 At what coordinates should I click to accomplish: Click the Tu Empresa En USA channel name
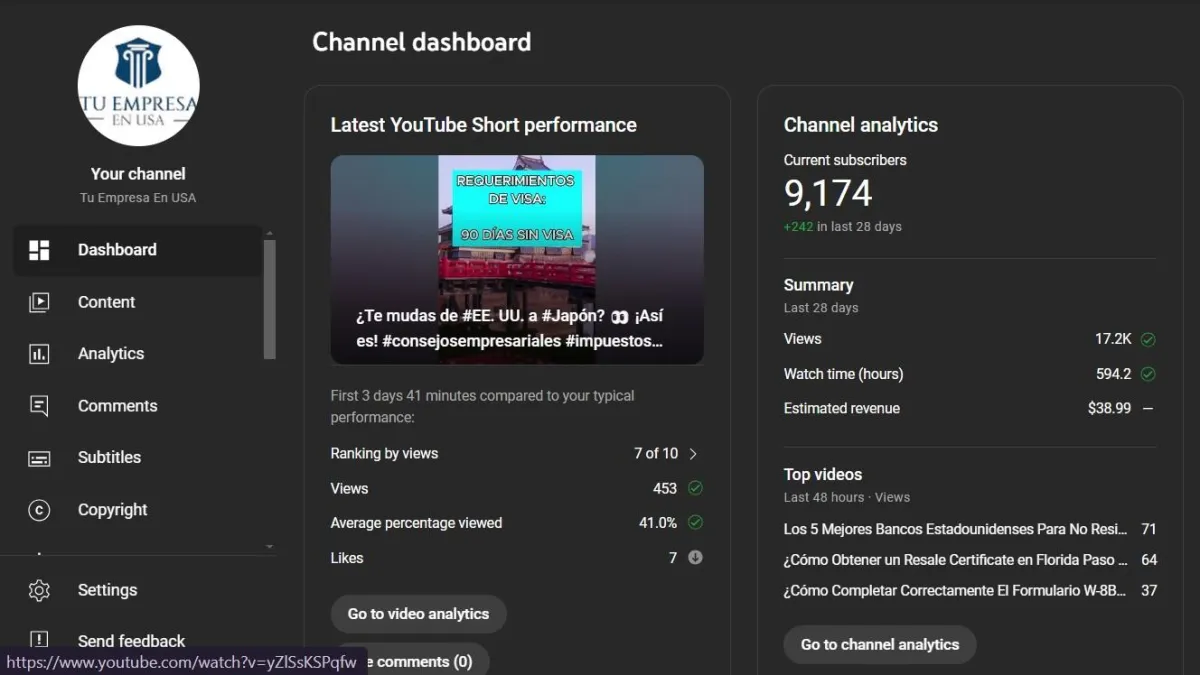(138, 198)
